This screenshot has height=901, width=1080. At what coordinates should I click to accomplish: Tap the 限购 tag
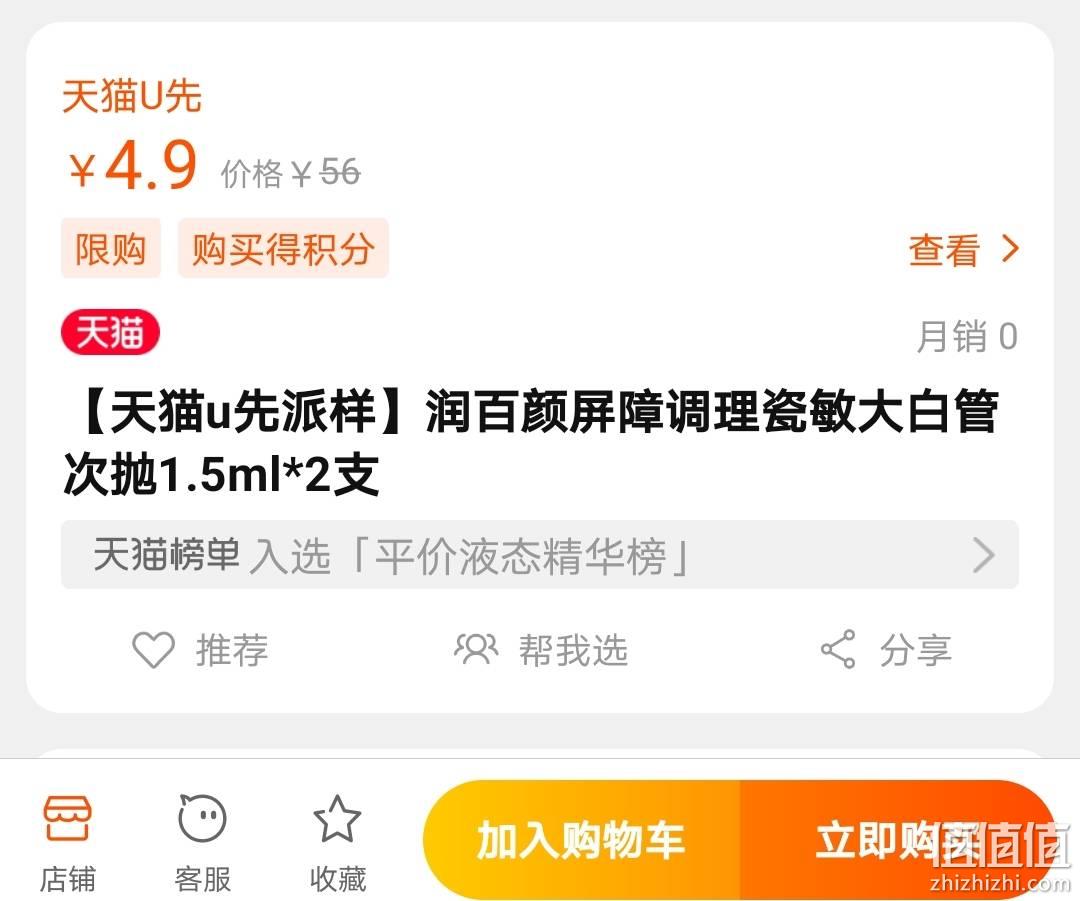(x=111, y=248)
